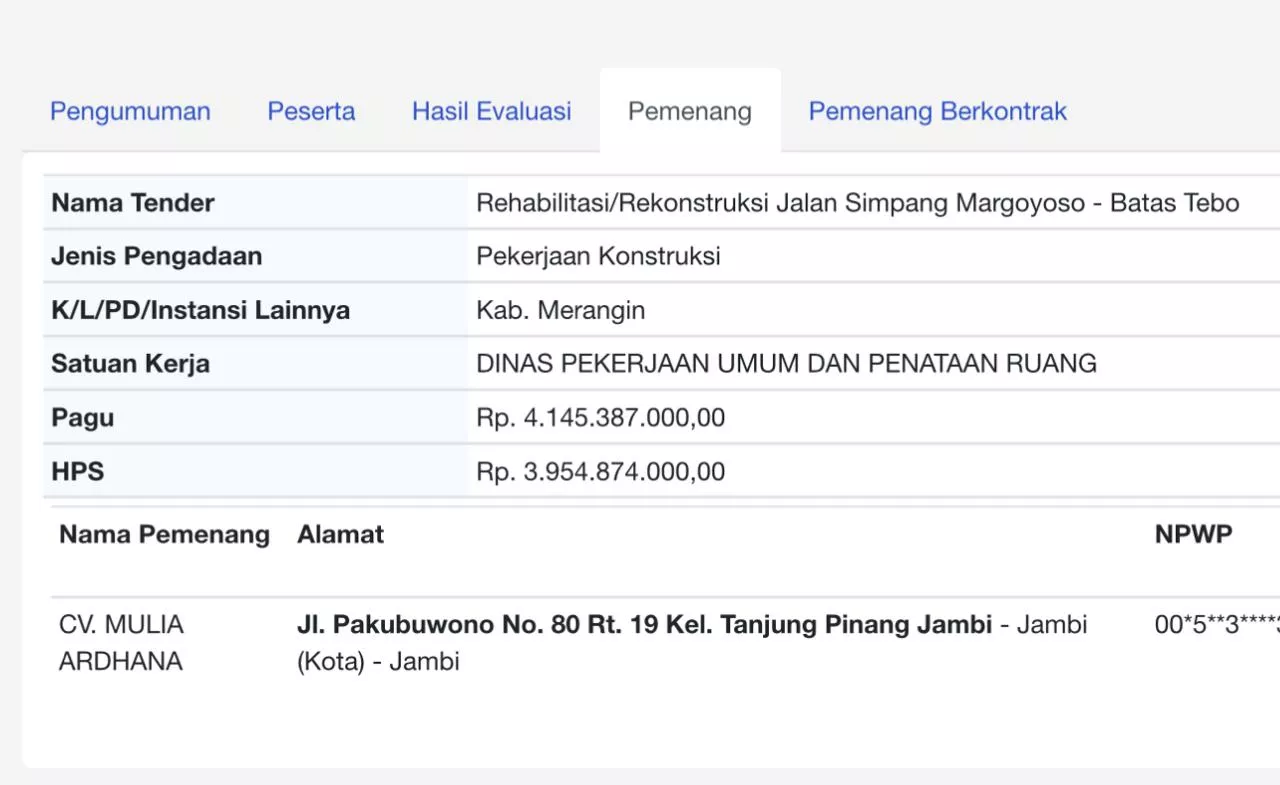Select the Pemenang tab
1280x785 pixels.
click(689, 111)
